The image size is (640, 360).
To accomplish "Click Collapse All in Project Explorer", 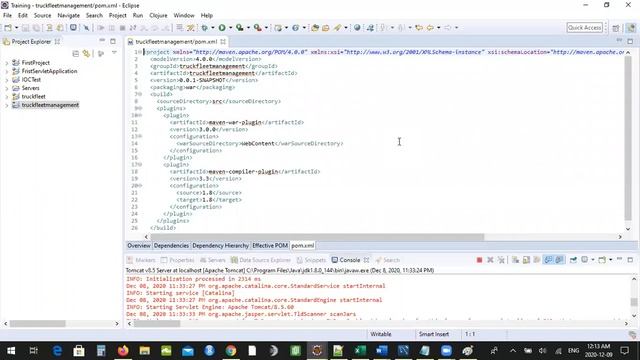I will coord(76,53).
